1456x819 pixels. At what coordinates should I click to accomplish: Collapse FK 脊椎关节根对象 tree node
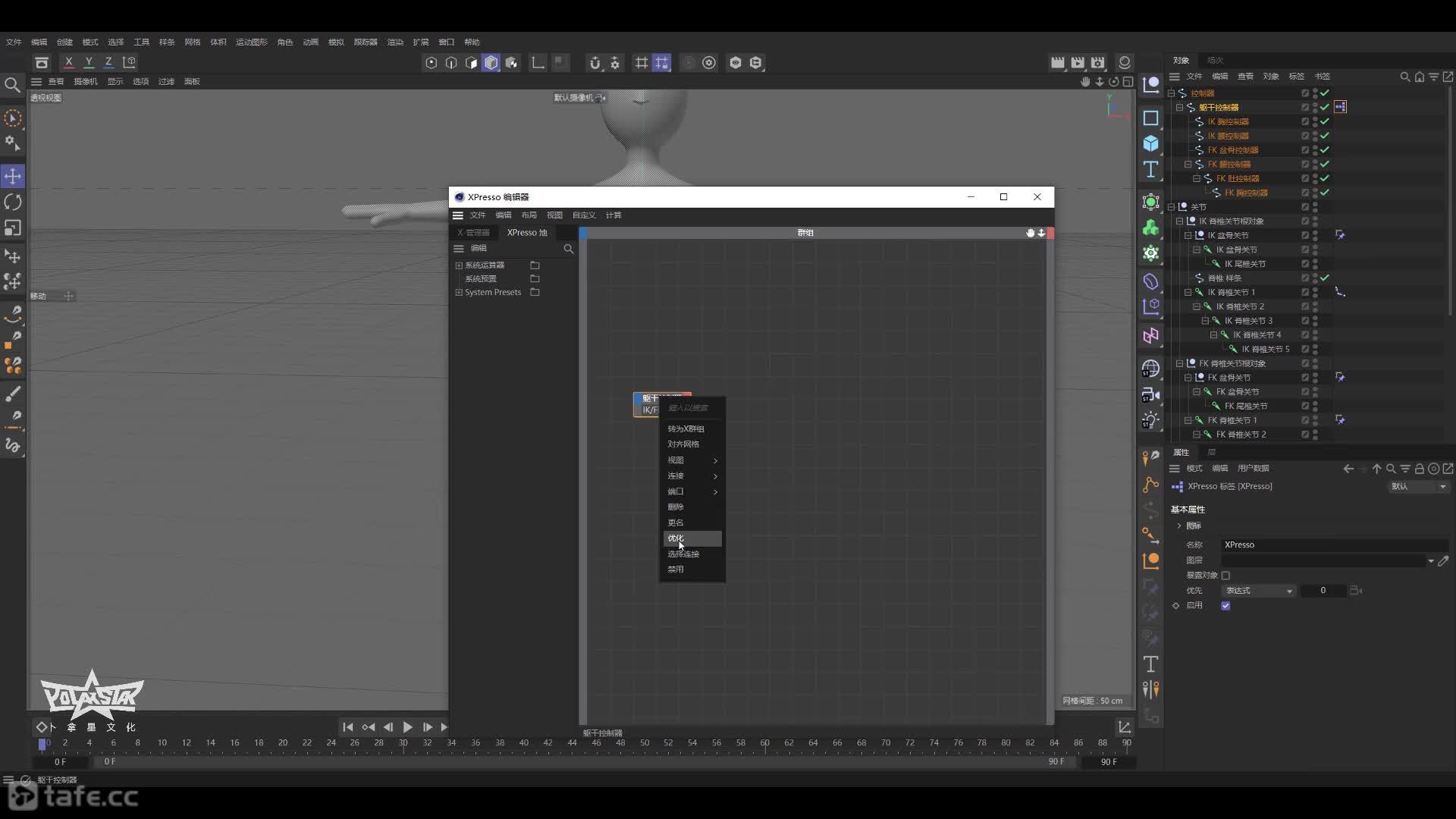pyautogui.click(x=1180, y=364)
